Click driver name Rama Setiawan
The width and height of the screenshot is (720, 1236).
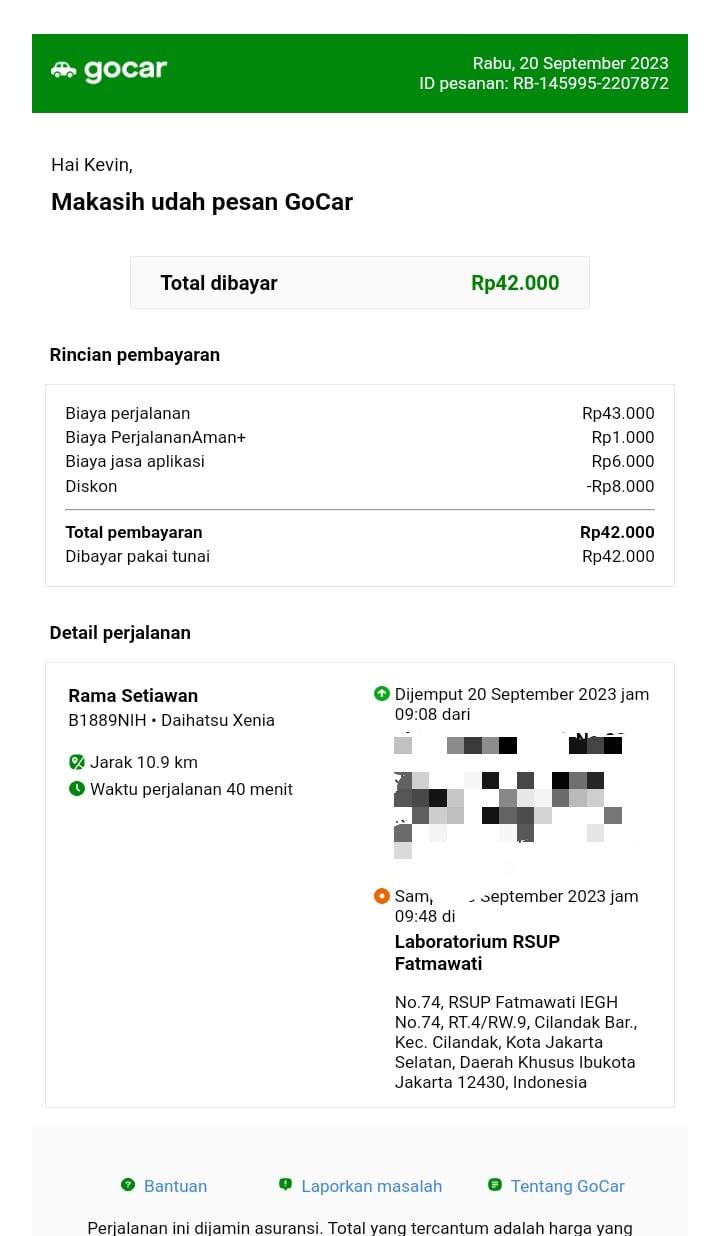coord(133,696)
